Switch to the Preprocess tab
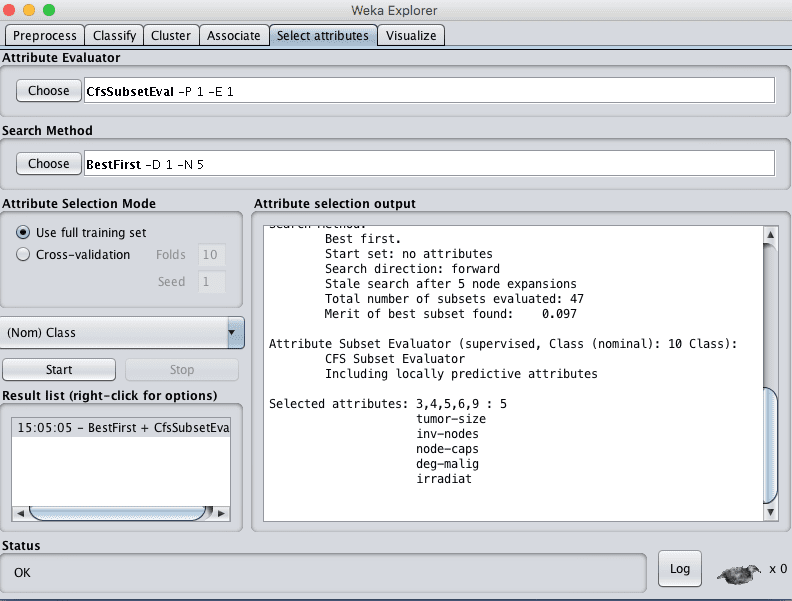The image size is (792, 601). tap(44, 35)
